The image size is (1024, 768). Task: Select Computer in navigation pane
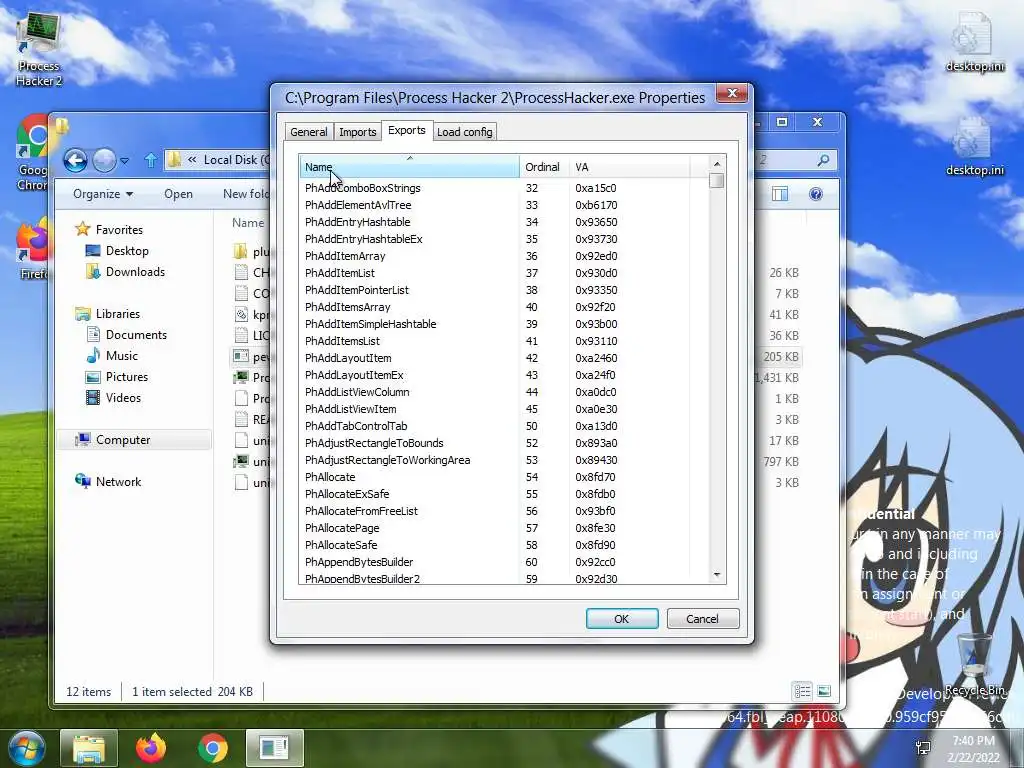click(x=123, y=440)
